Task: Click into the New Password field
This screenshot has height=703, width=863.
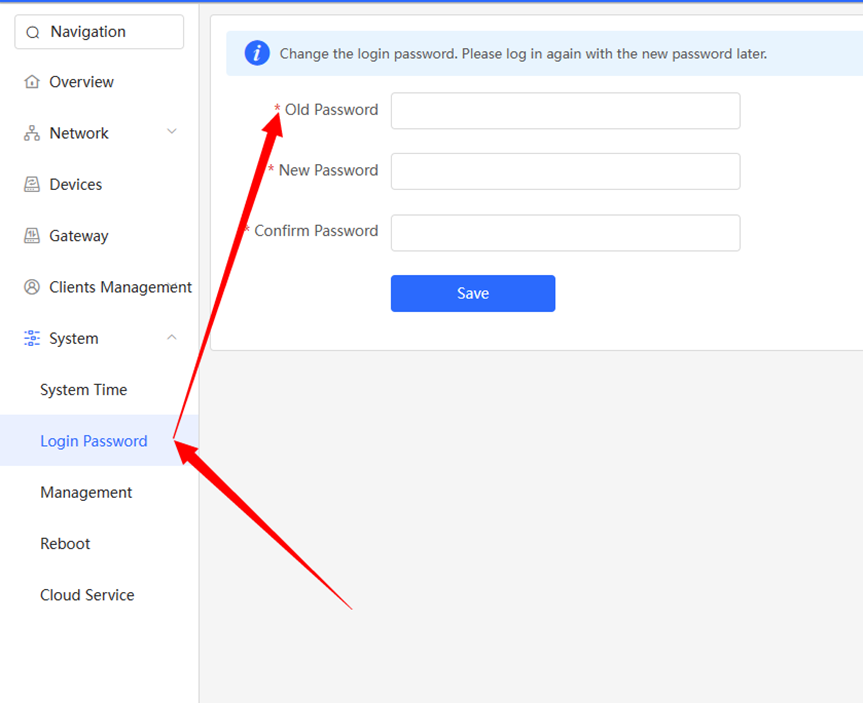Action: 565,171
